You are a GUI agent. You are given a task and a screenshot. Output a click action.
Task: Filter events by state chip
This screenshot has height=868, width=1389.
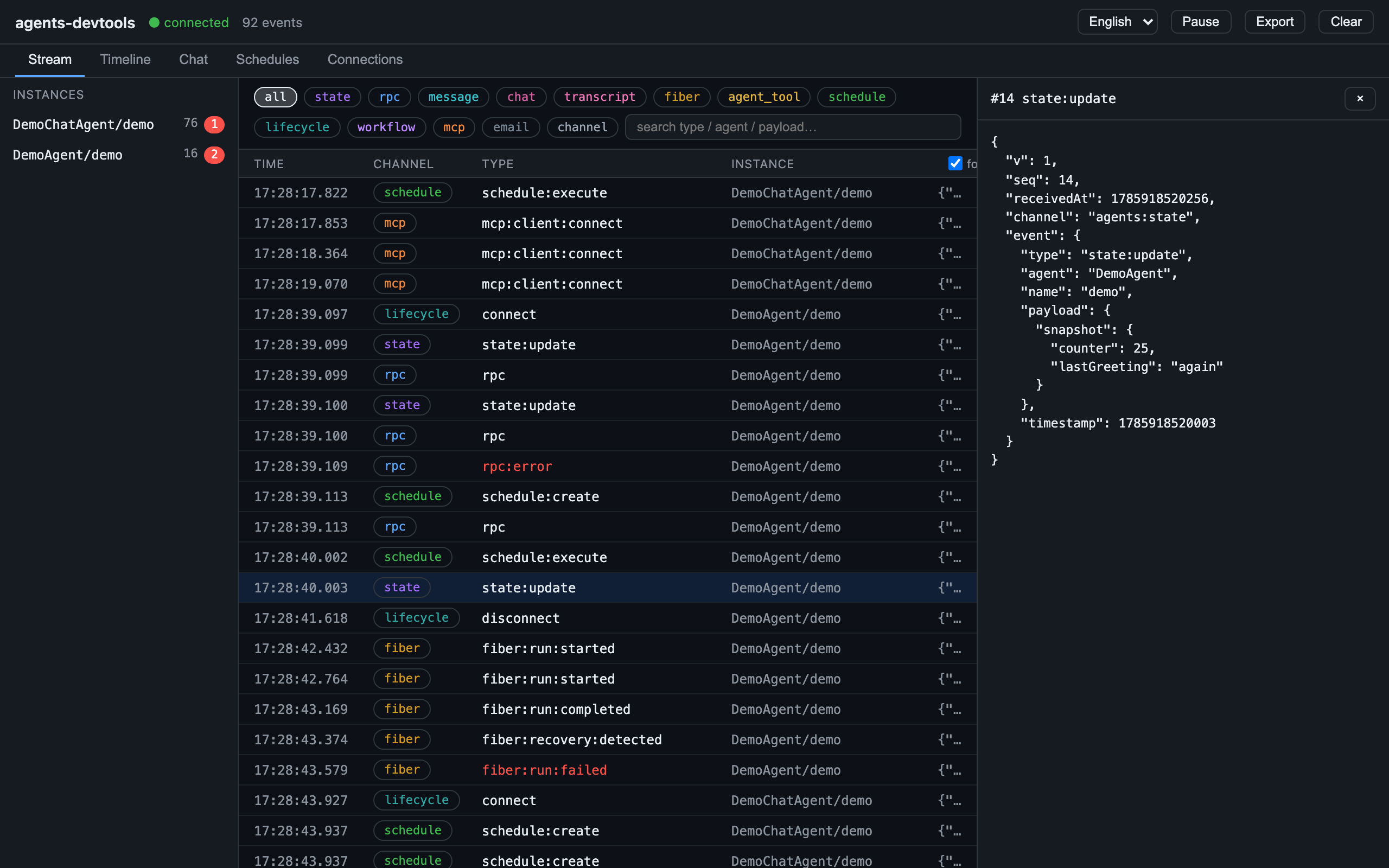332,97
